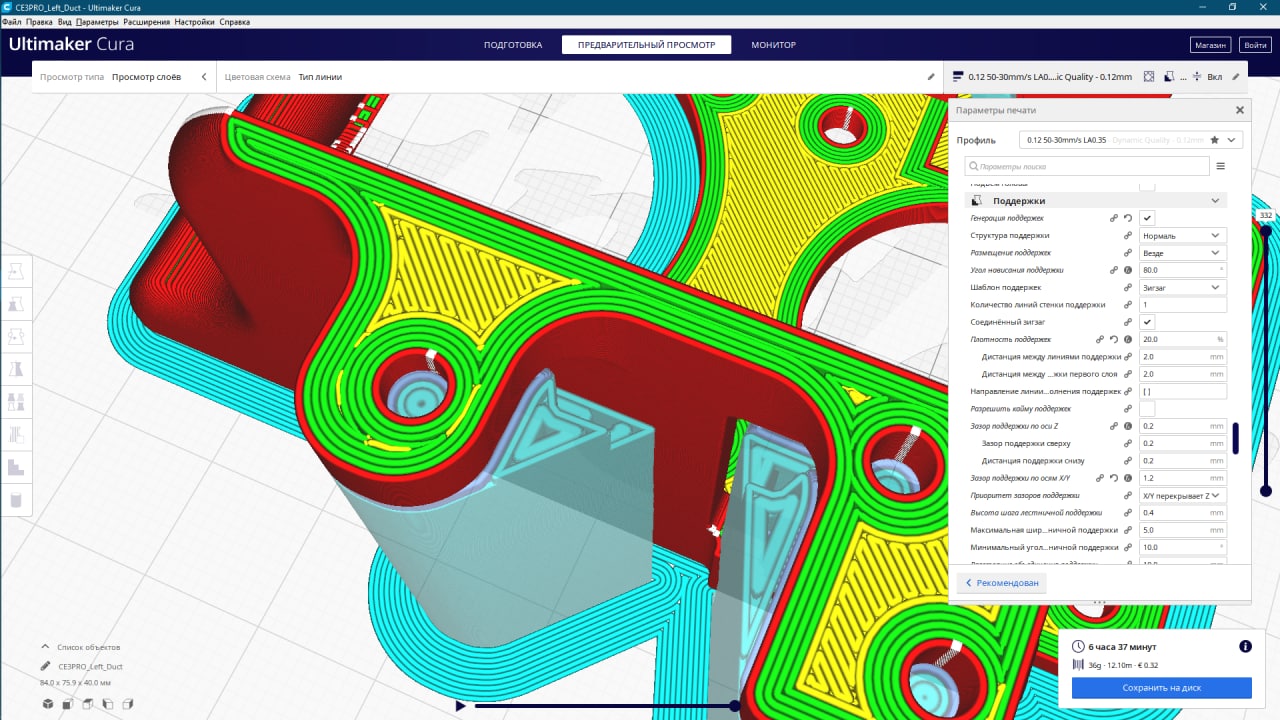The width and height of the screenshot is (1280, 720).
Task: Open Приоритет зазоров поддержки dropdown
Action: 1183,495
